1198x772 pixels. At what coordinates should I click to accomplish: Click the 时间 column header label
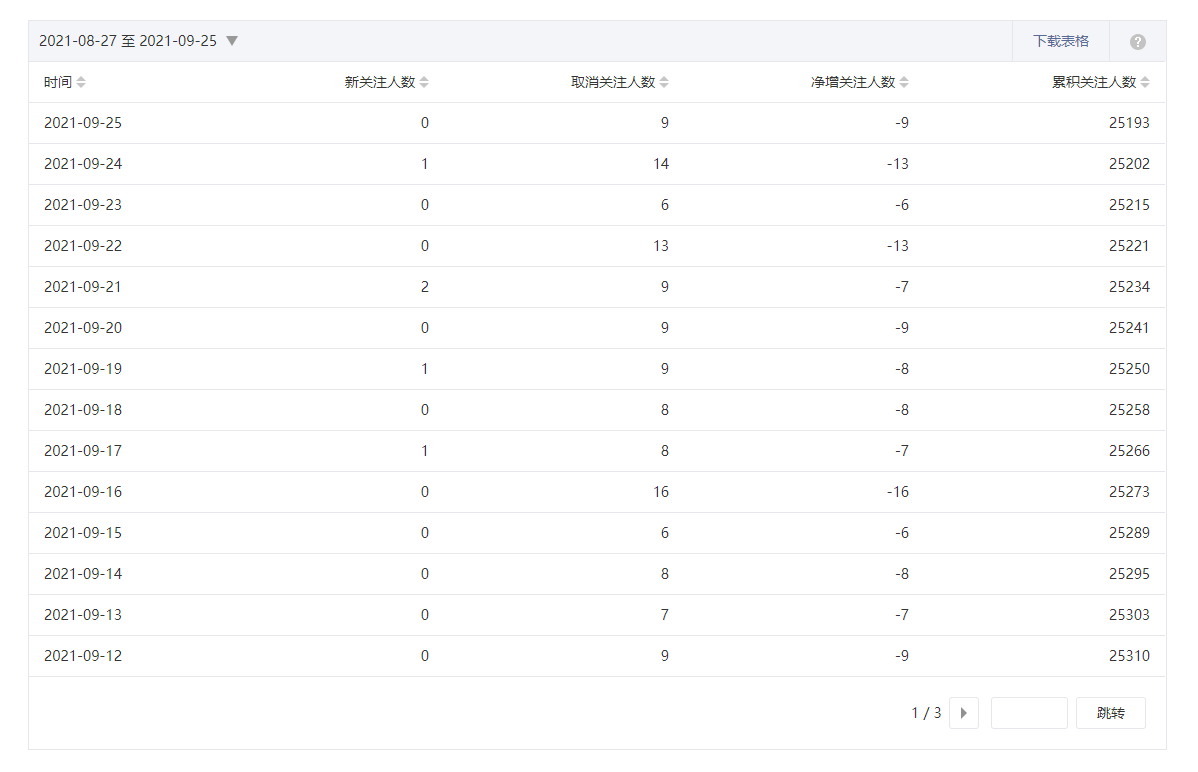click(58, 82)
